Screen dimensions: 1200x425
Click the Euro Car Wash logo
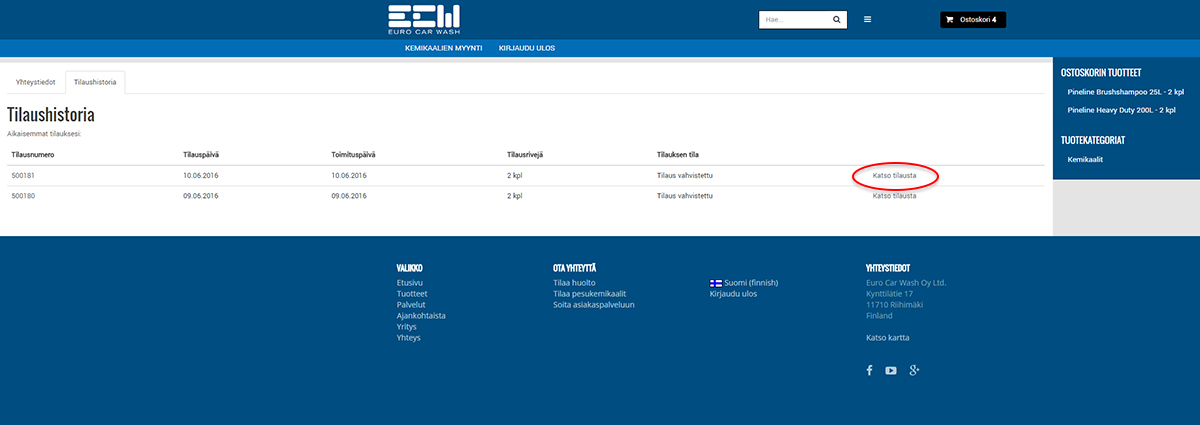point(423,20)
